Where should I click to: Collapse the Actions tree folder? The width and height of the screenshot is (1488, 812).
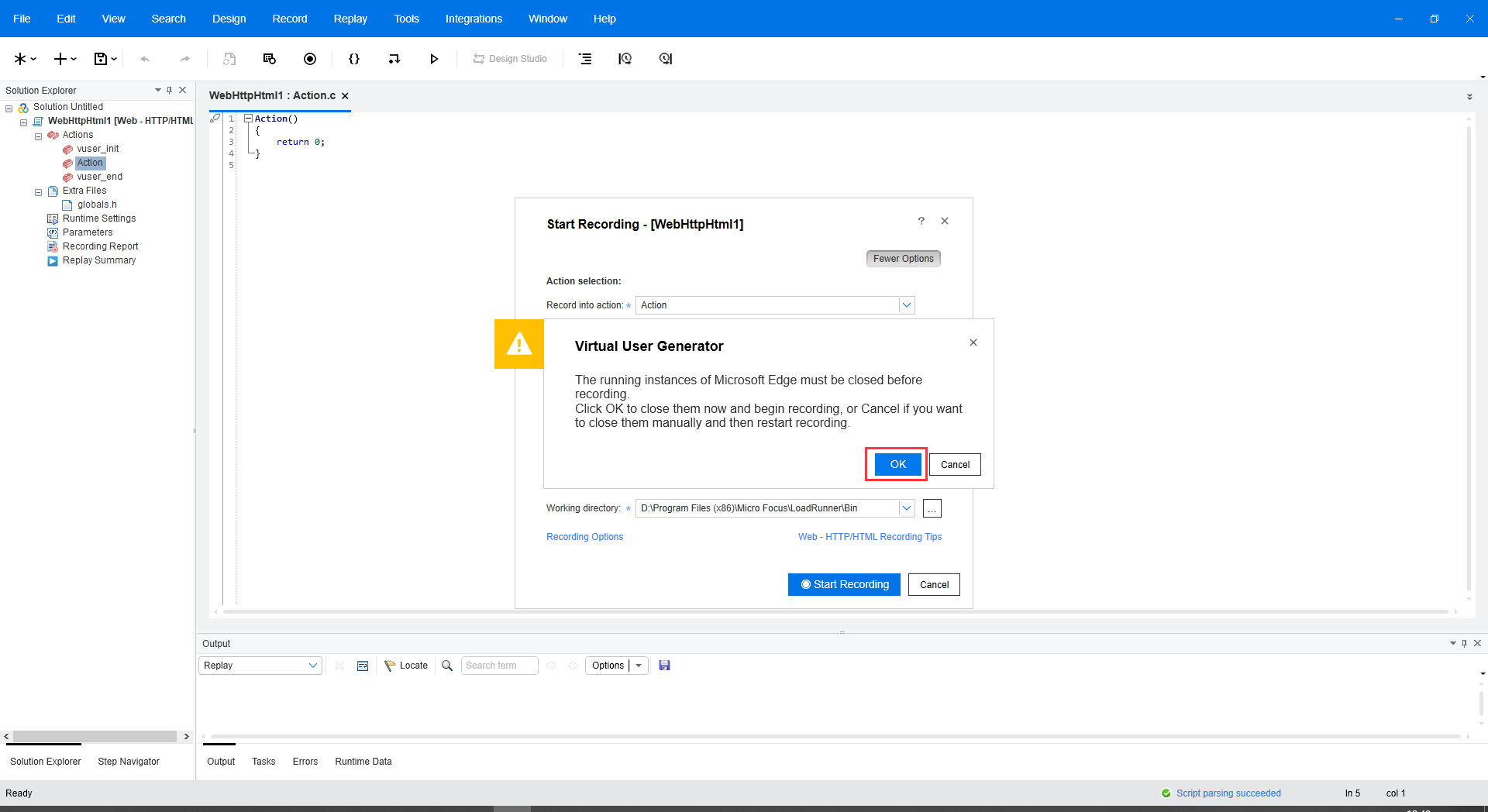[39, 136]
